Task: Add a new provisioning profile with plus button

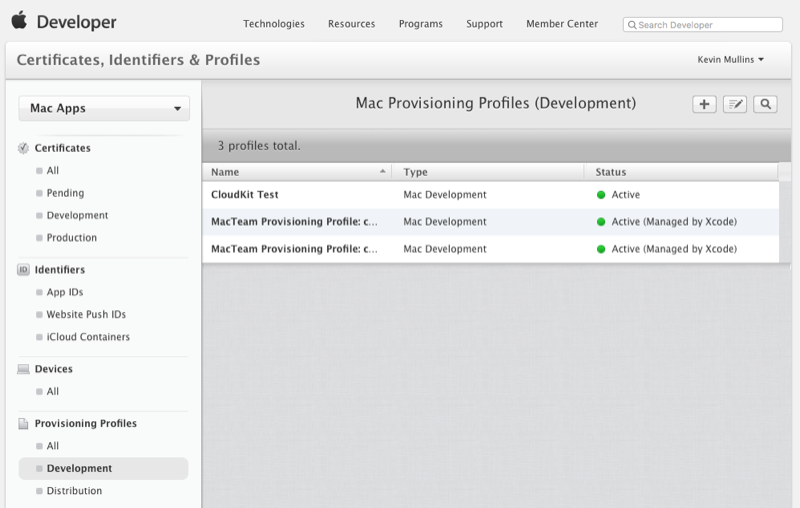Action: click(x=704, y=104)
